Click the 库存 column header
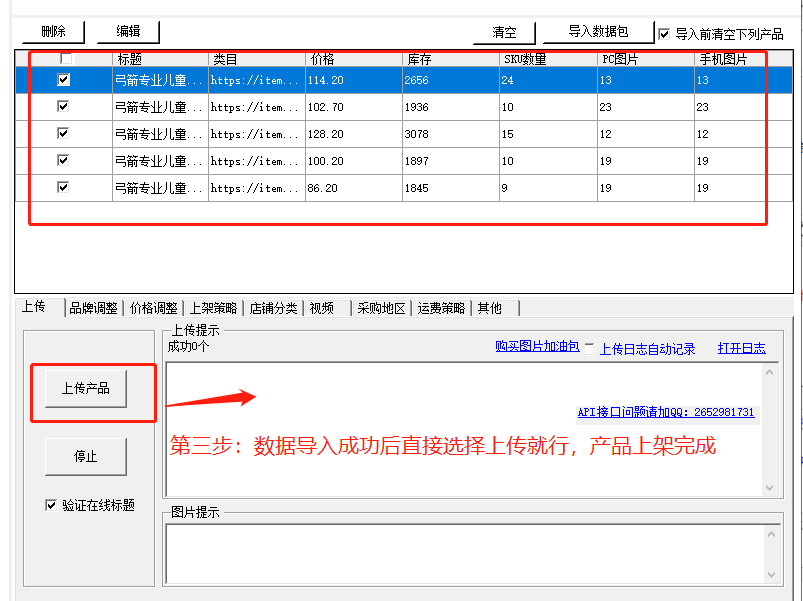This screenshot has width=803, height=601. (x=451, y=59)
